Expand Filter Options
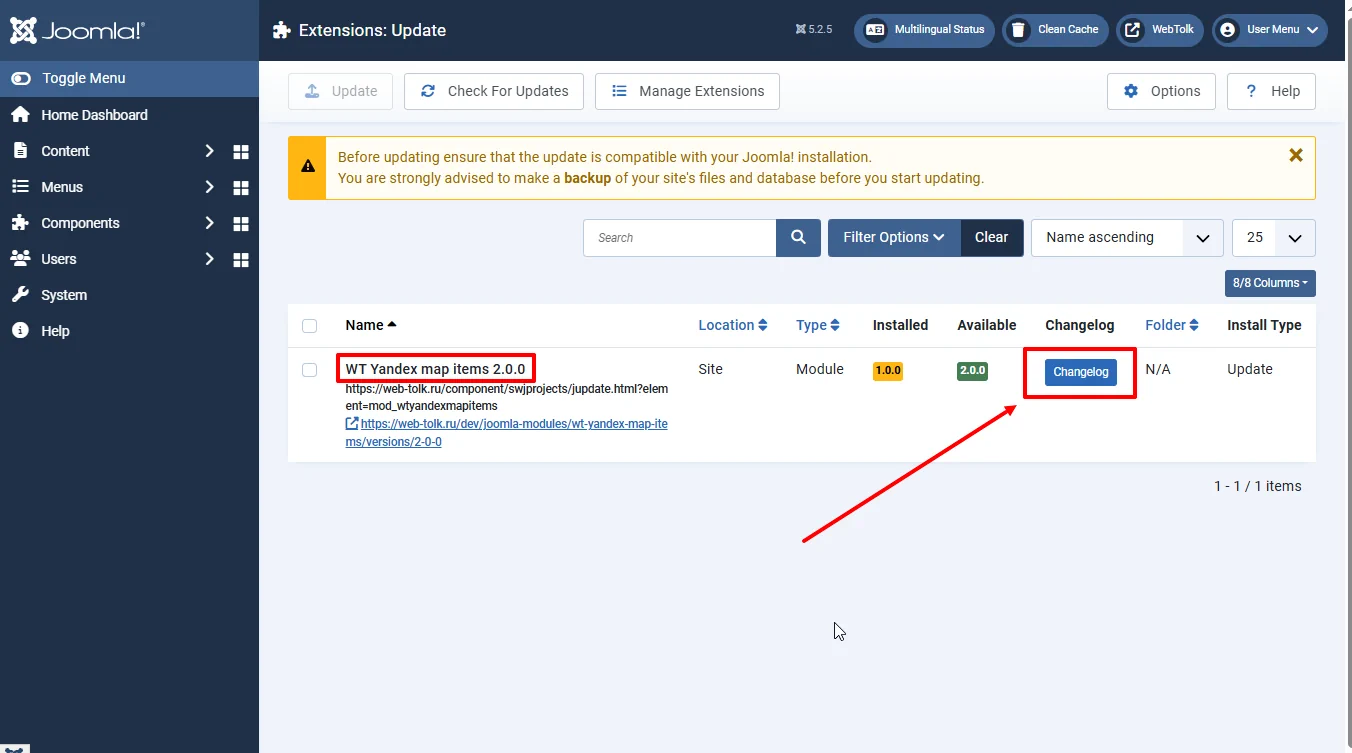This screenshot has width=1352, height=753. 894,238
